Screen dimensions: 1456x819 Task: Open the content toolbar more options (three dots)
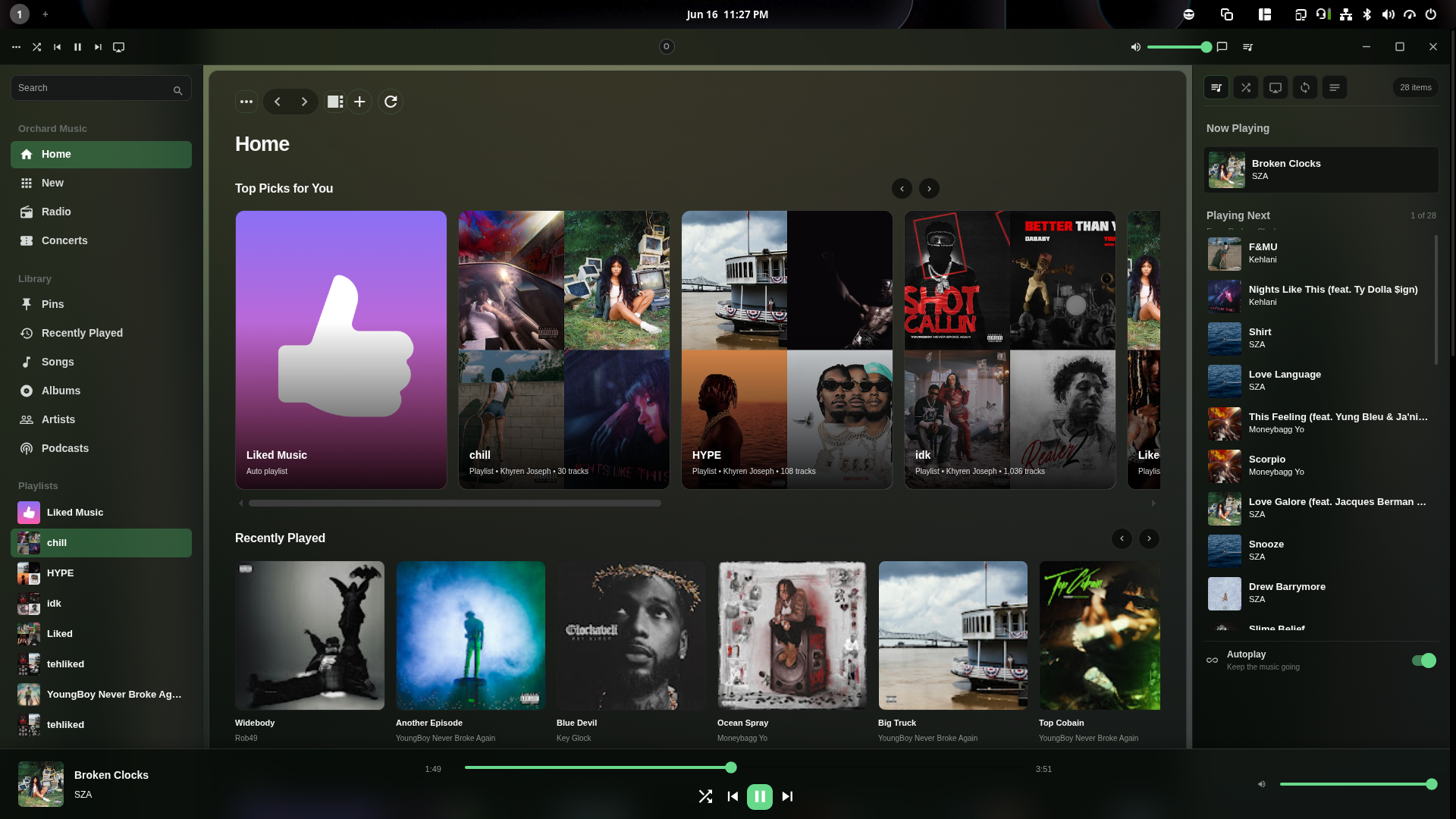point(246,102)
